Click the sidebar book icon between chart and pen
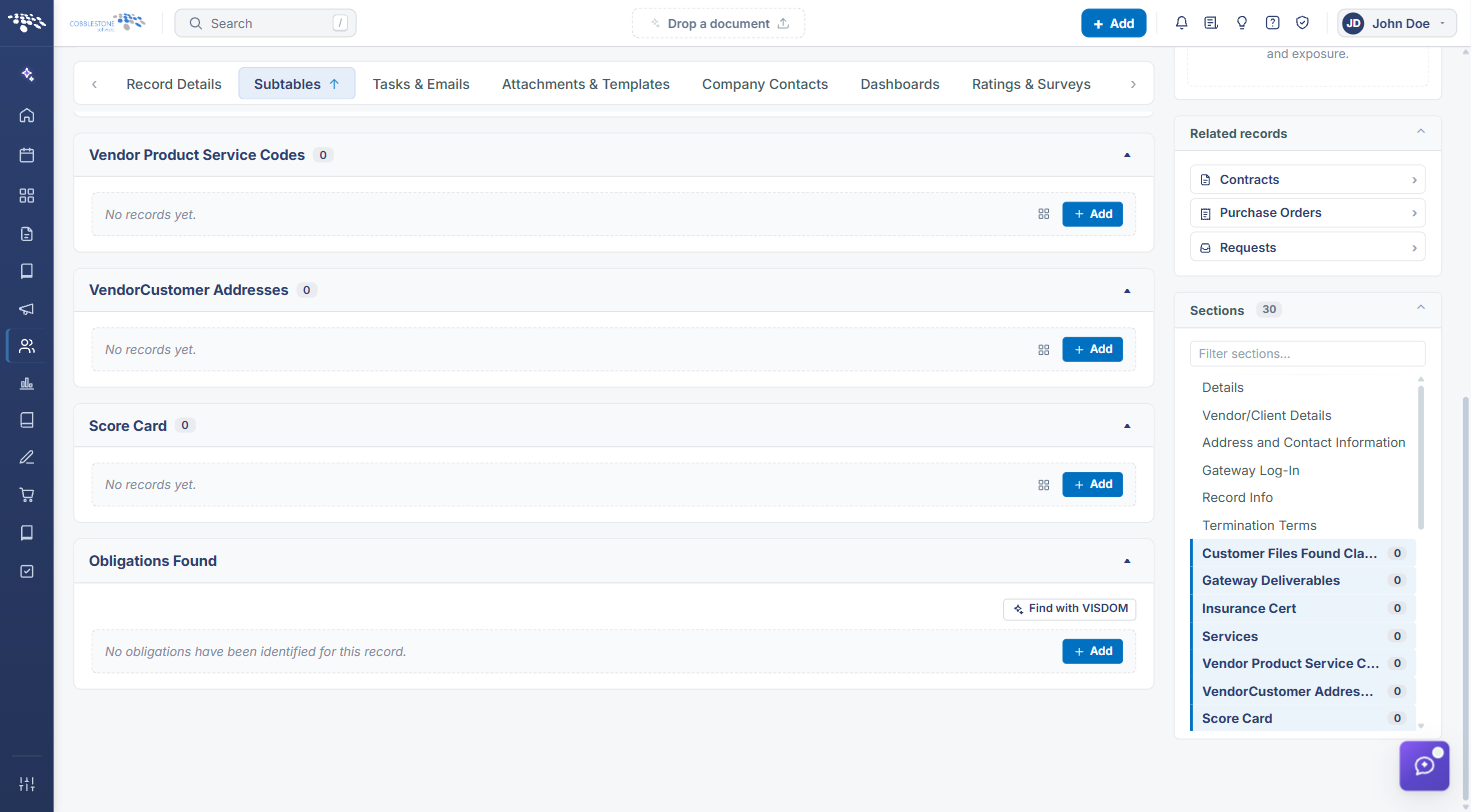Screen dimensions: 1471x812 (27, 420)
